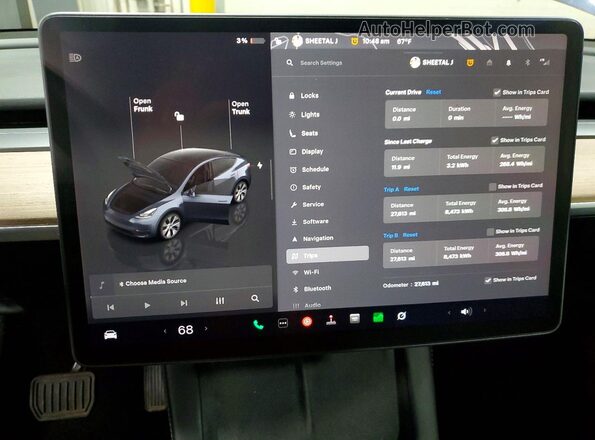
Task: Tap the car lock icon in top status bar
Action: (x=280, y=42)
